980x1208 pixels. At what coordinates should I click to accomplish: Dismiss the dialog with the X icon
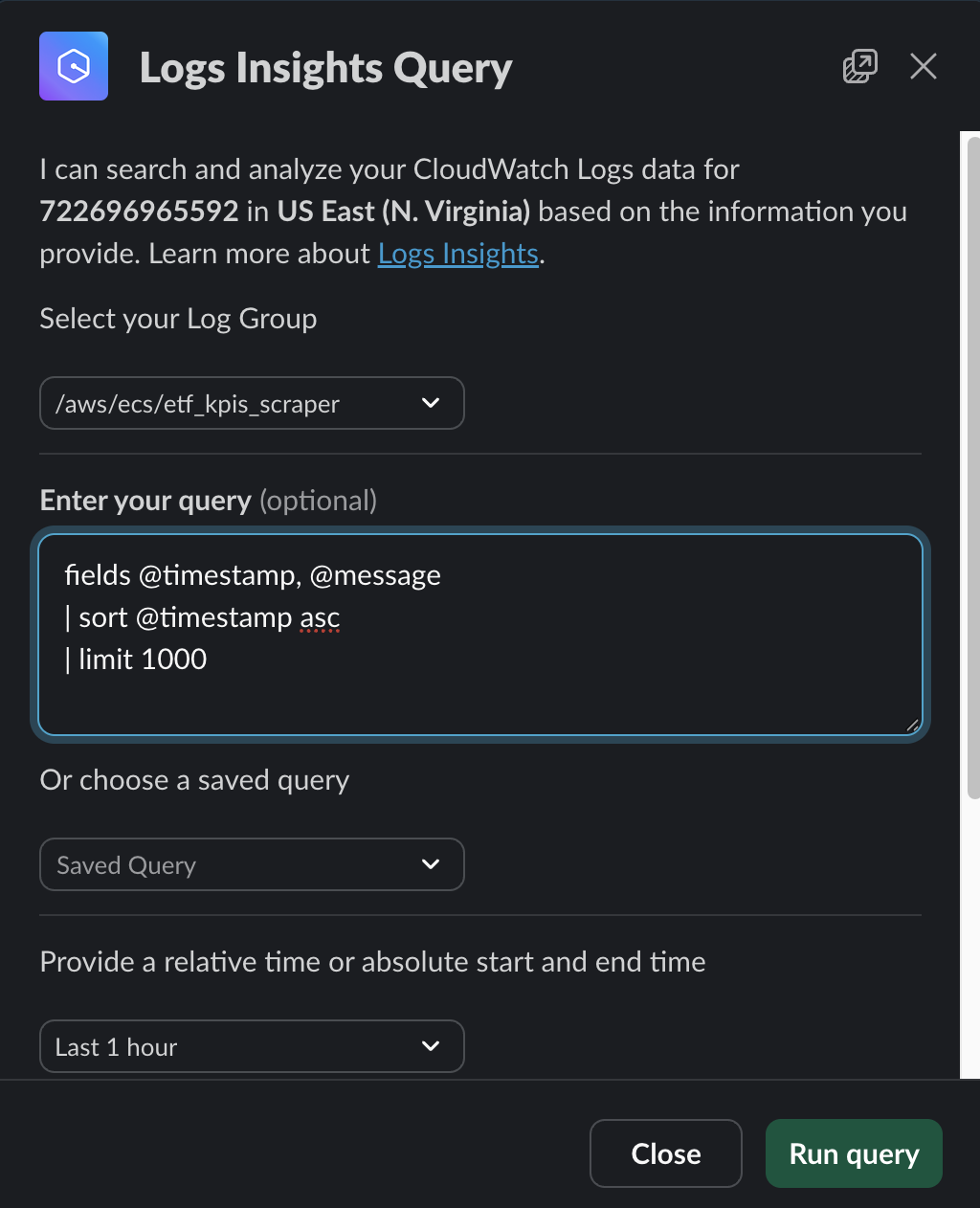[924, 66]
